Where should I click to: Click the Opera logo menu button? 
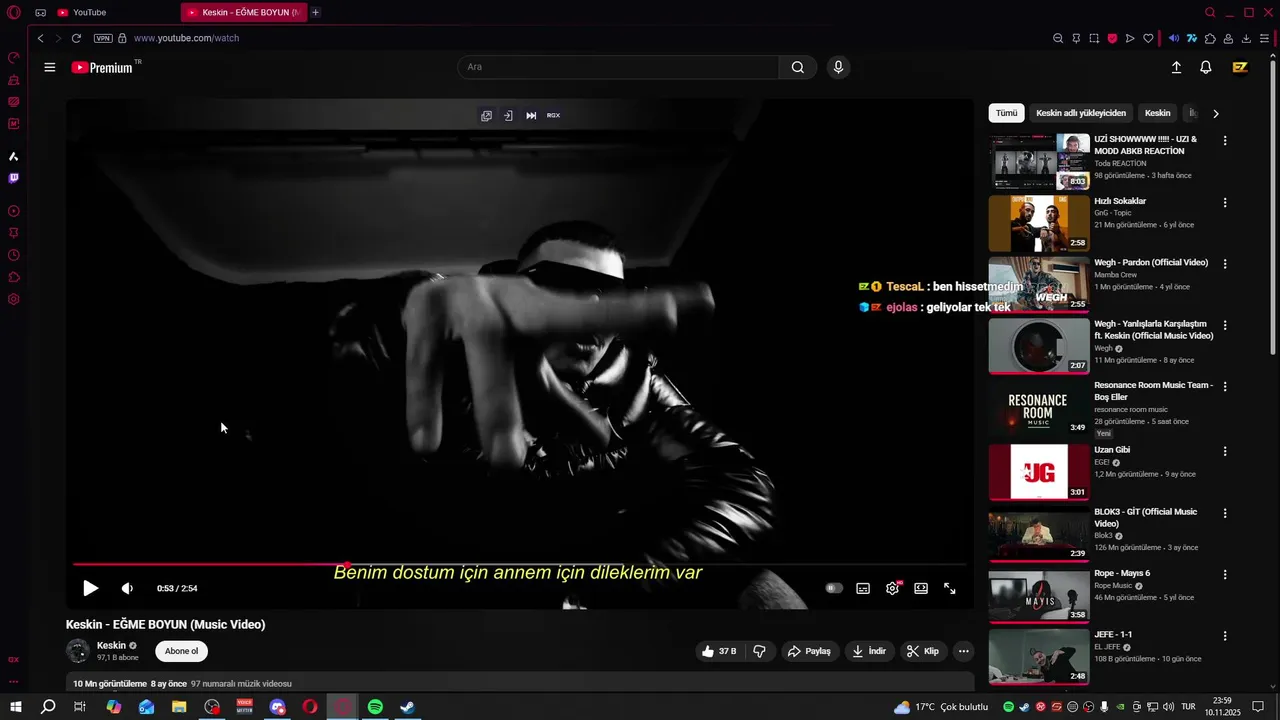(14, 12)
